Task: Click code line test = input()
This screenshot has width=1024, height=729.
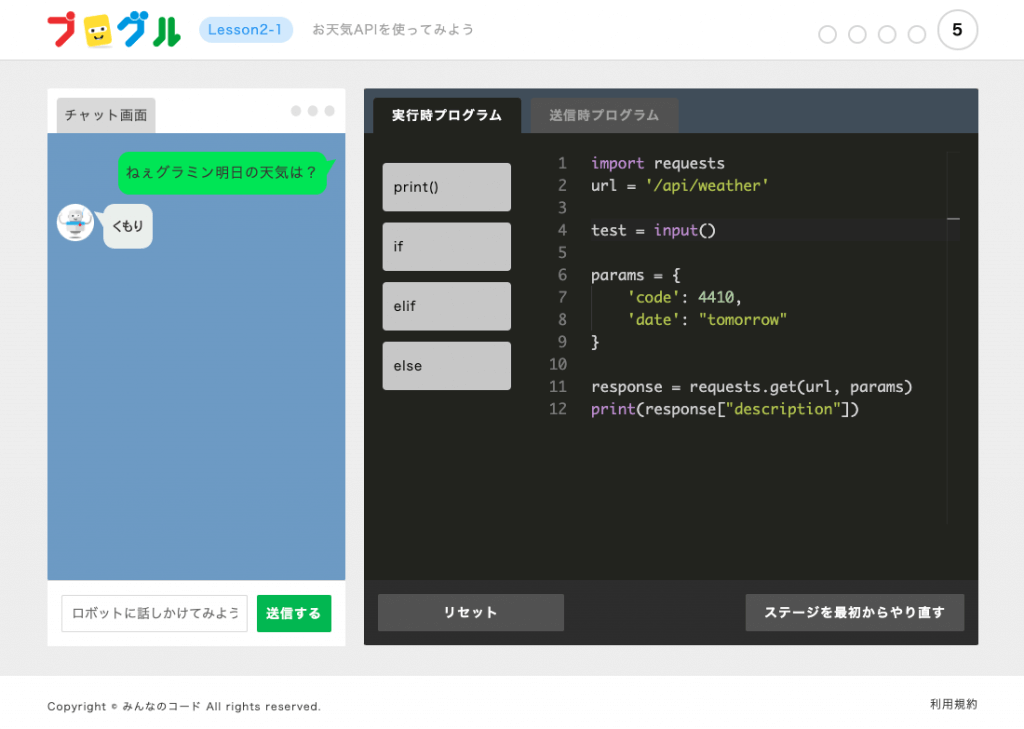Action: (653, 230)
